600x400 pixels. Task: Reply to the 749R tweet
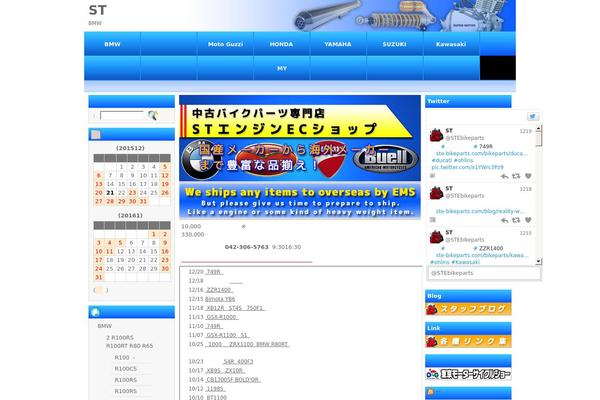pos(504,176)
